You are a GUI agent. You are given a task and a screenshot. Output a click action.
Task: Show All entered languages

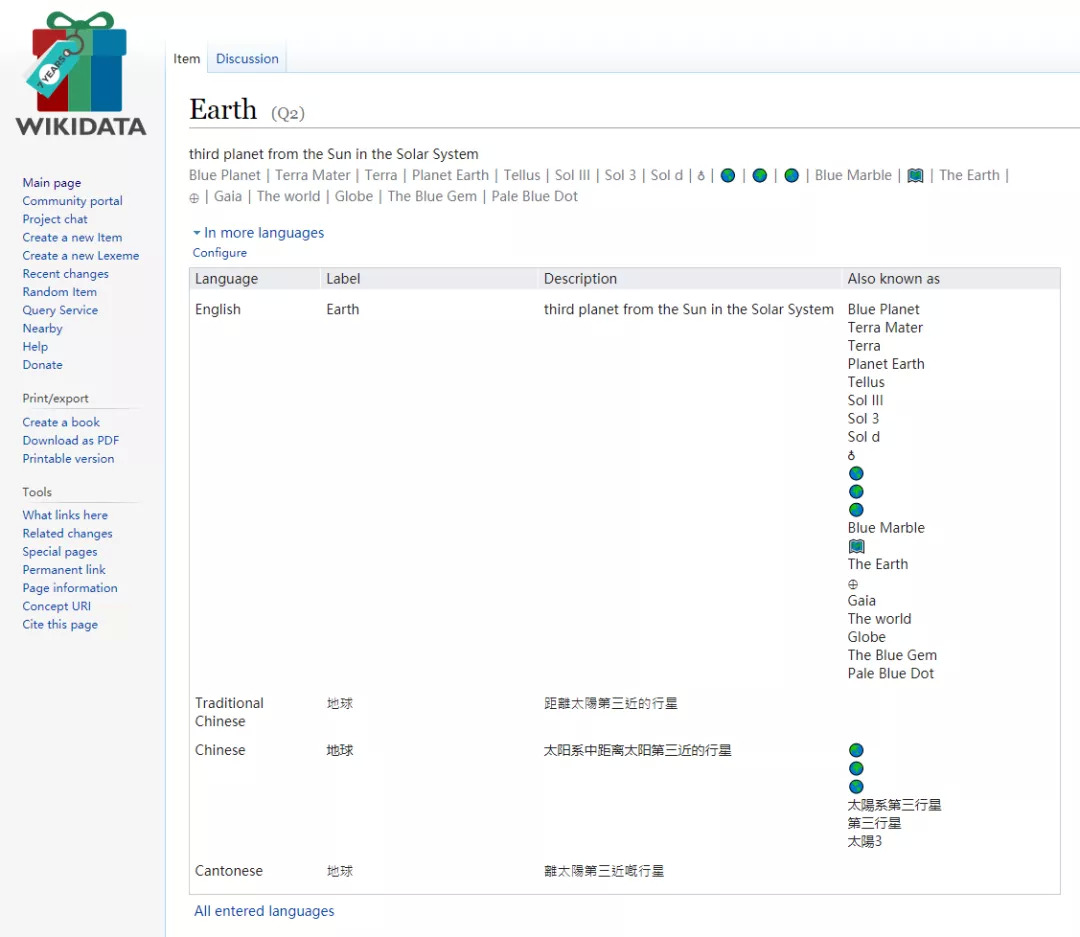point(264,911)
